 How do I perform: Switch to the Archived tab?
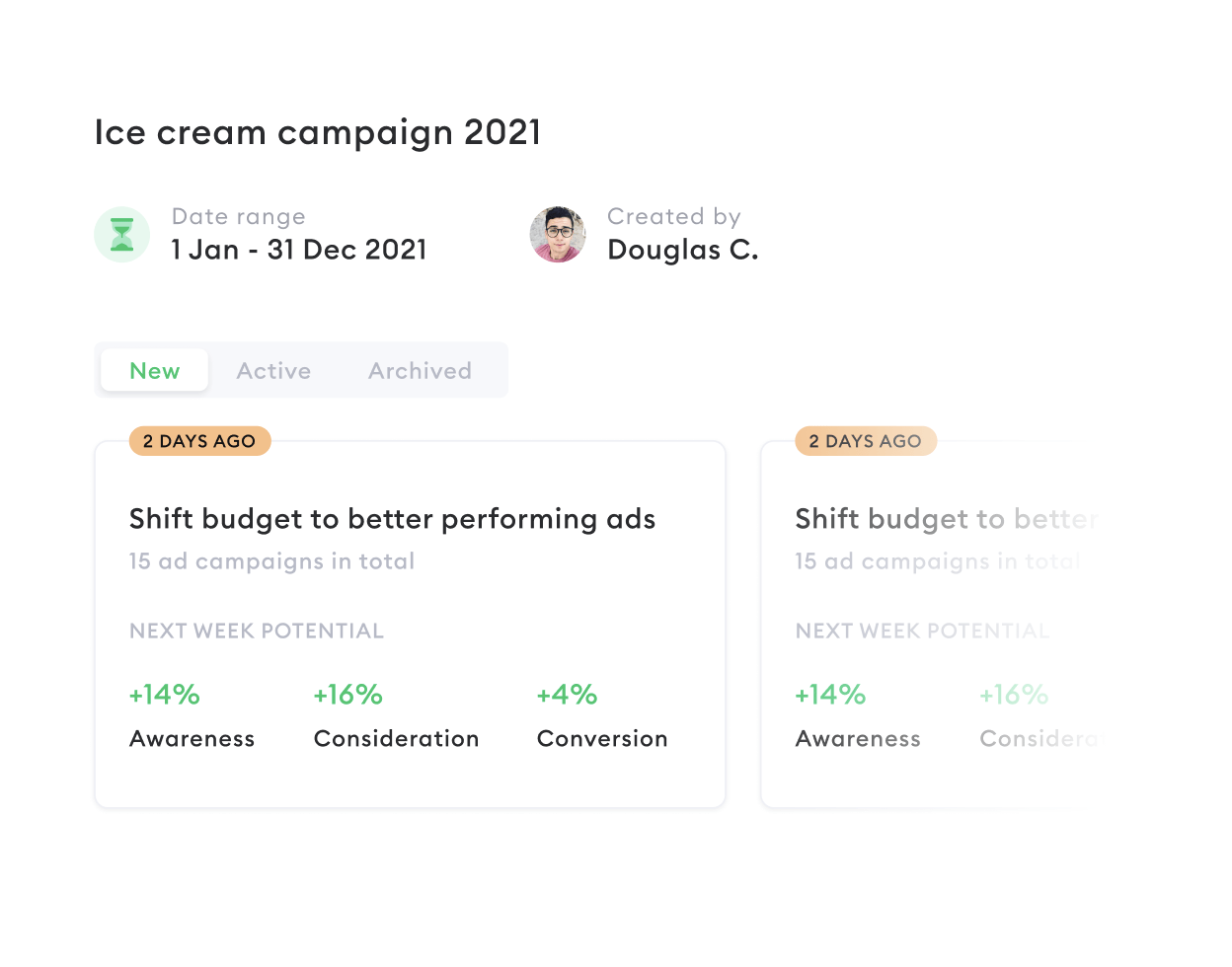(x=420, y=371)
